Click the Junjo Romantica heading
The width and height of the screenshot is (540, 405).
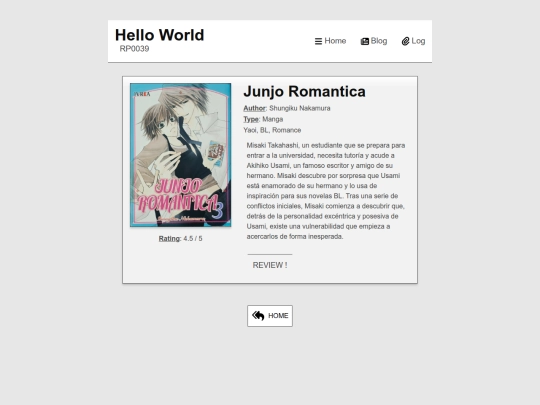[x=304, y=92]
